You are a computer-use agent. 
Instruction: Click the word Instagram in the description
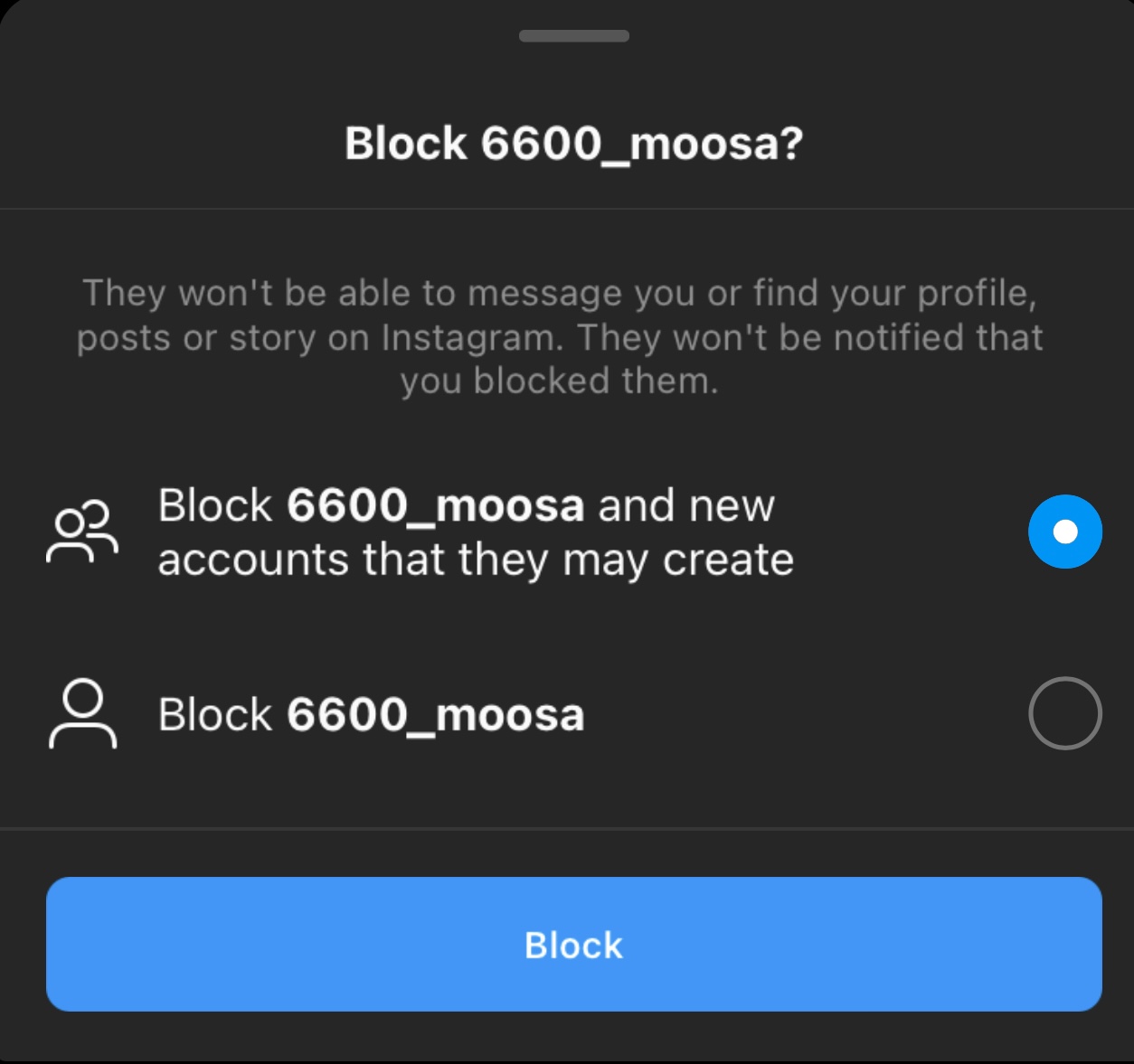coord(472,338)
